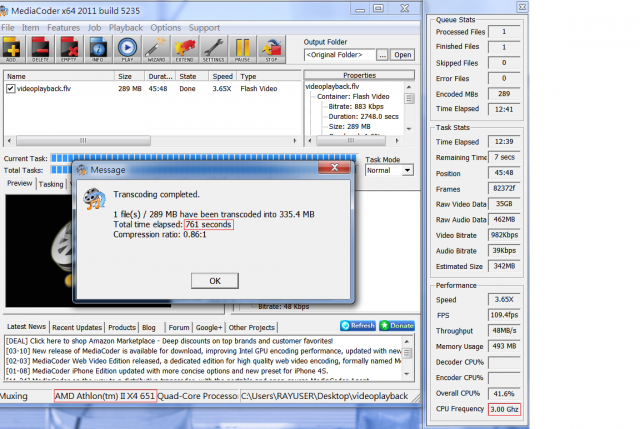Select the Forum tab

coord(179,327)
